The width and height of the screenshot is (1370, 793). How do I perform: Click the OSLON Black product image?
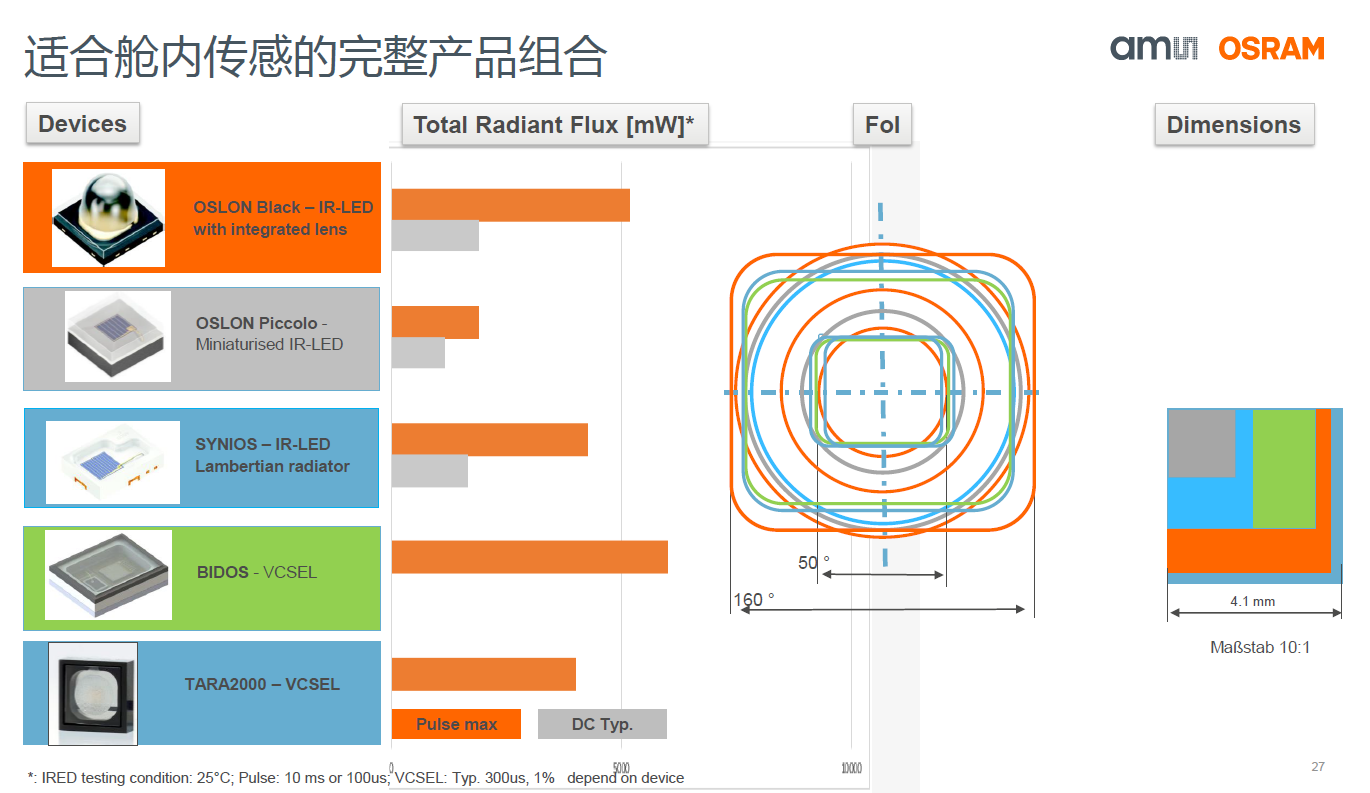108,218
